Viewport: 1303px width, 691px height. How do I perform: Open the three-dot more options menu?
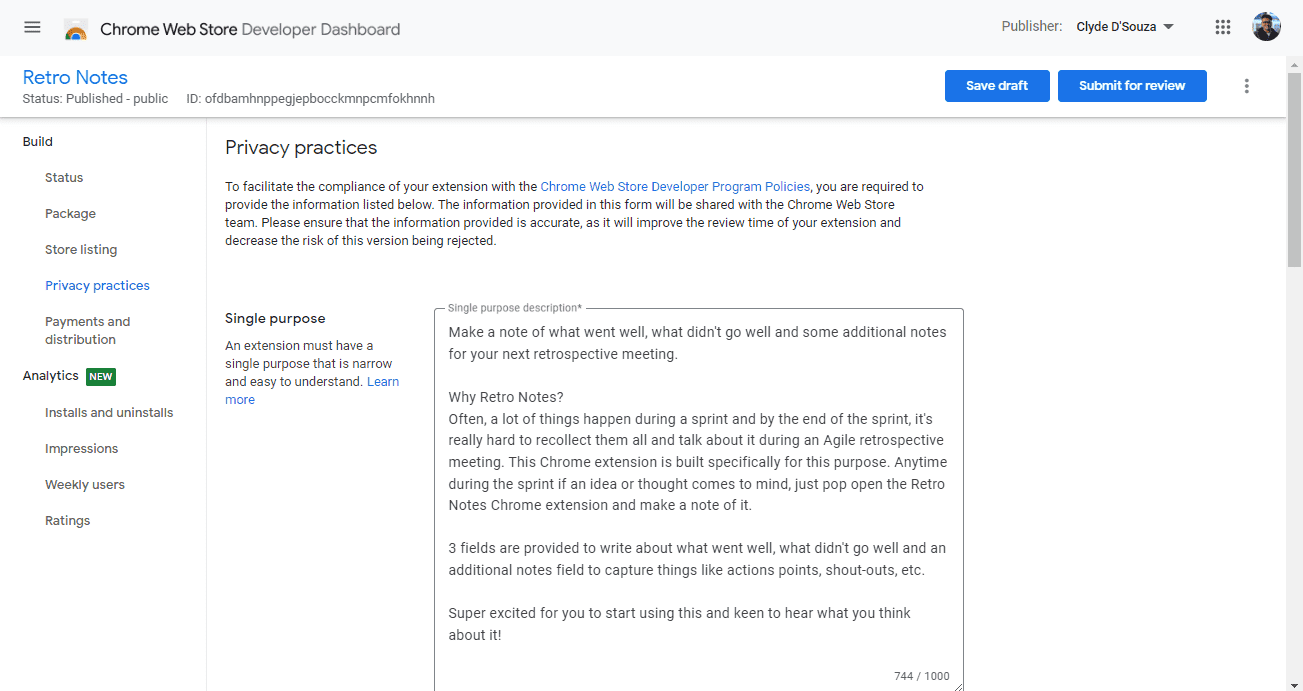1246,86
